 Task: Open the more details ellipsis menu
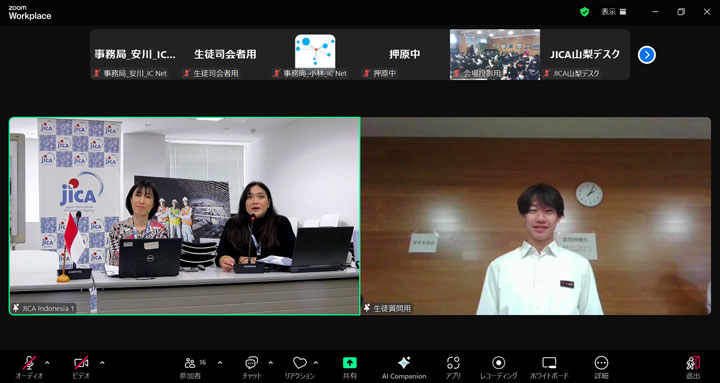click(x=601, y=367)
